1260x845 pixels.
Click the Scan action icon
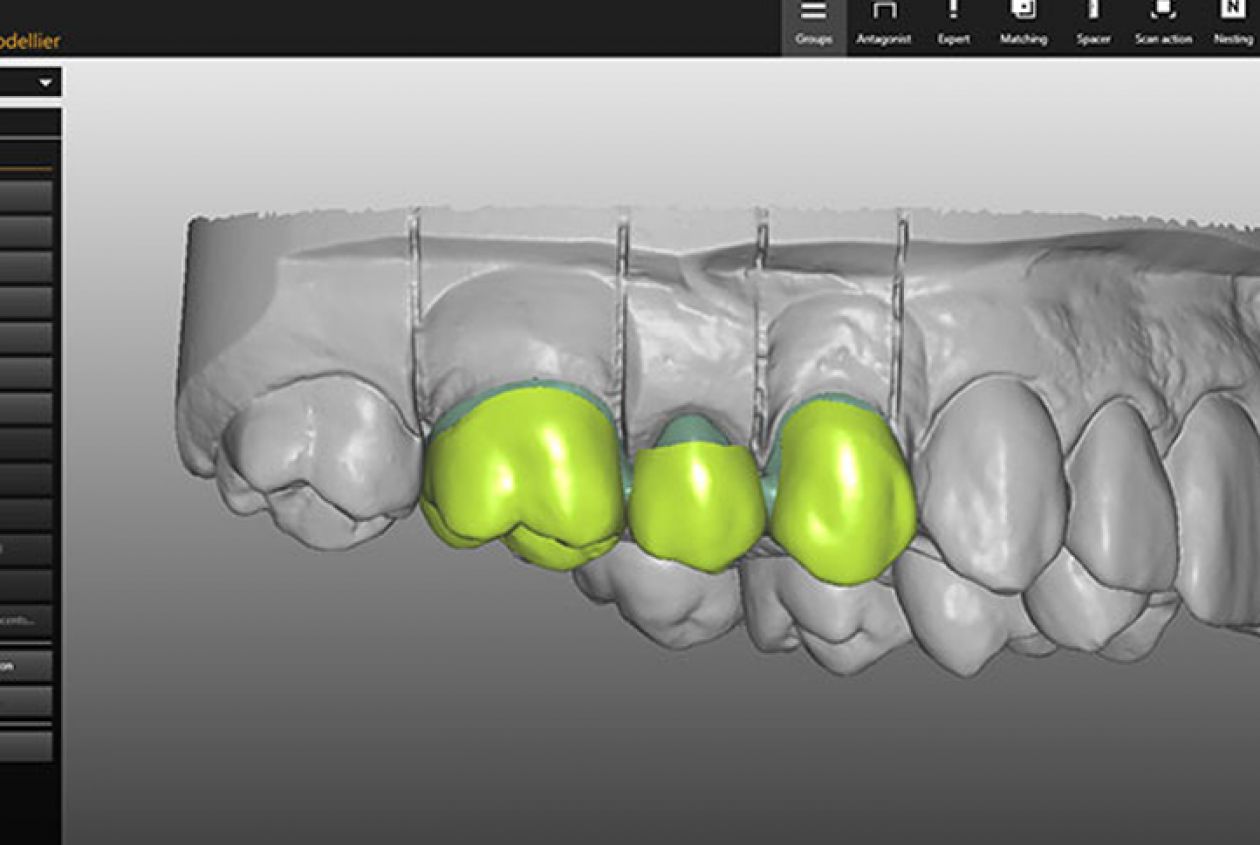tap(1162, 22)
